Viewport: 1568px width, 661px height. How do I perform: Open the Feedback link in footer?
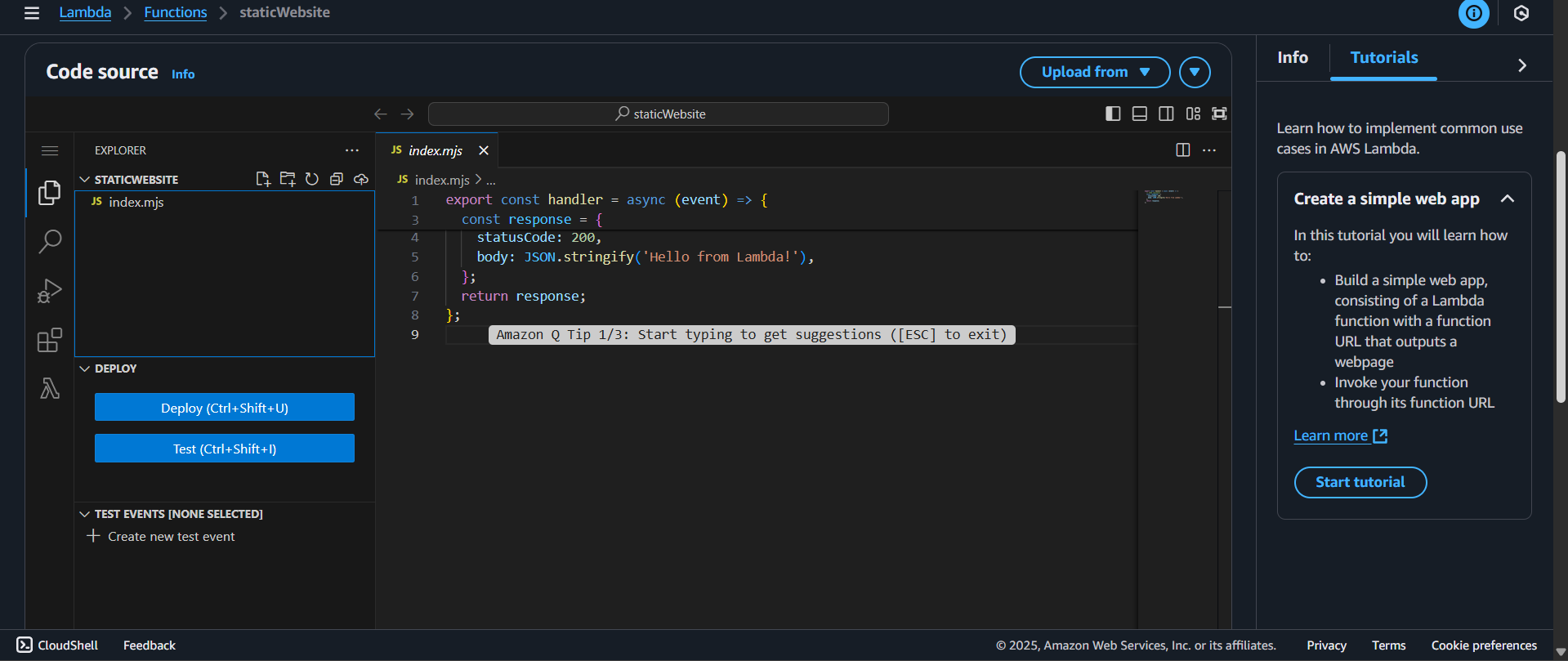coord(150,645)
